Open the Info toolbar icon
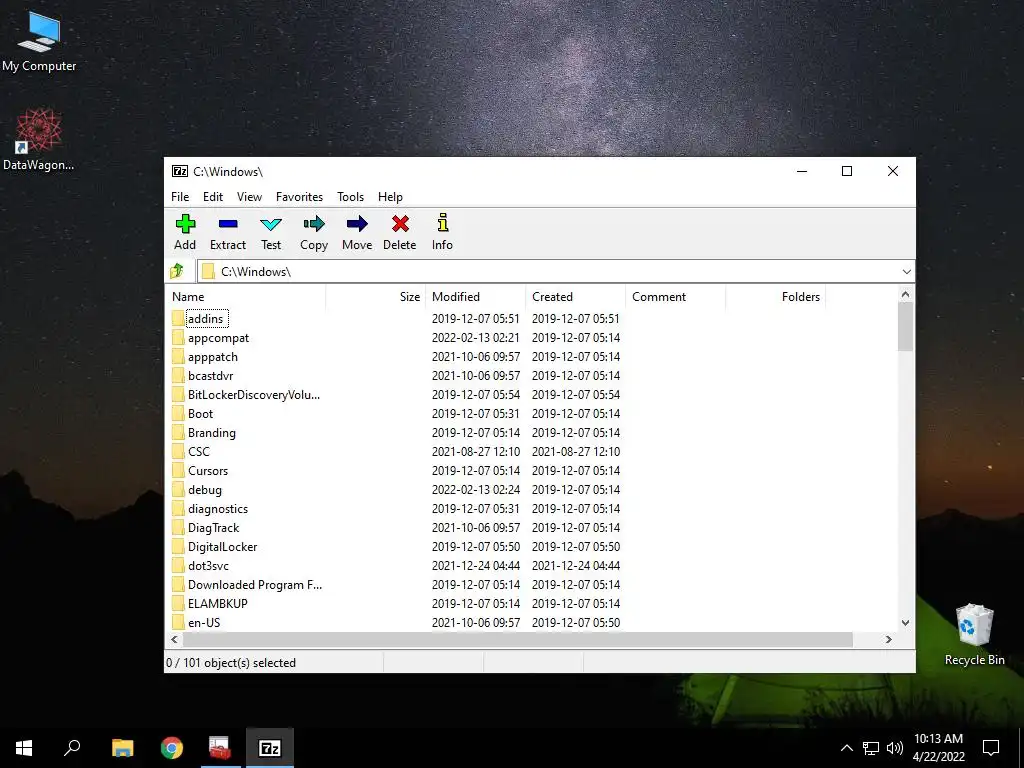The height and width of the screenshot is (768, 1024). [443, 223]
